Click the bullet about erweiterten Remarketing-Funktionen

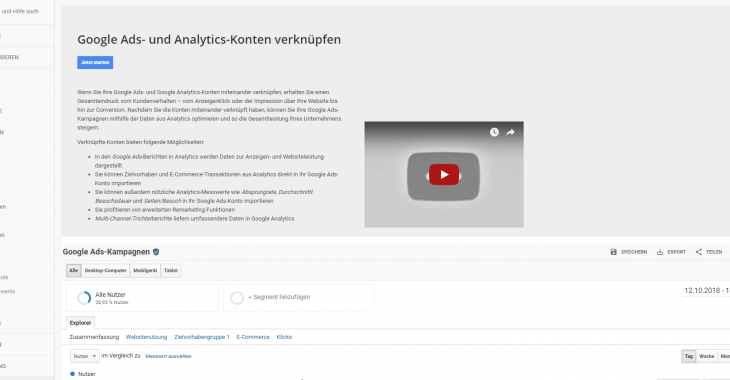click(165, 210)
